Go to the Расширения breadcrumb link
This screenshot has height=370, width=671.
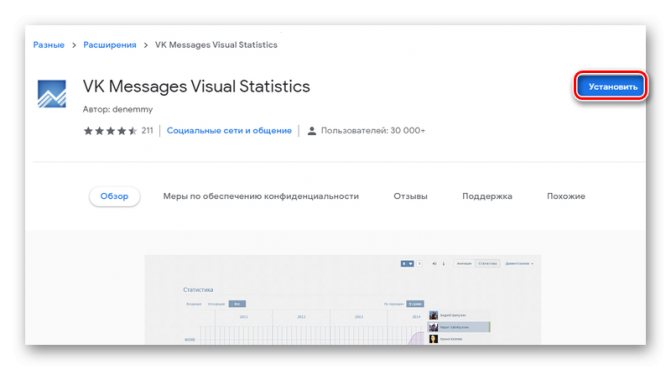coord(110,45)
